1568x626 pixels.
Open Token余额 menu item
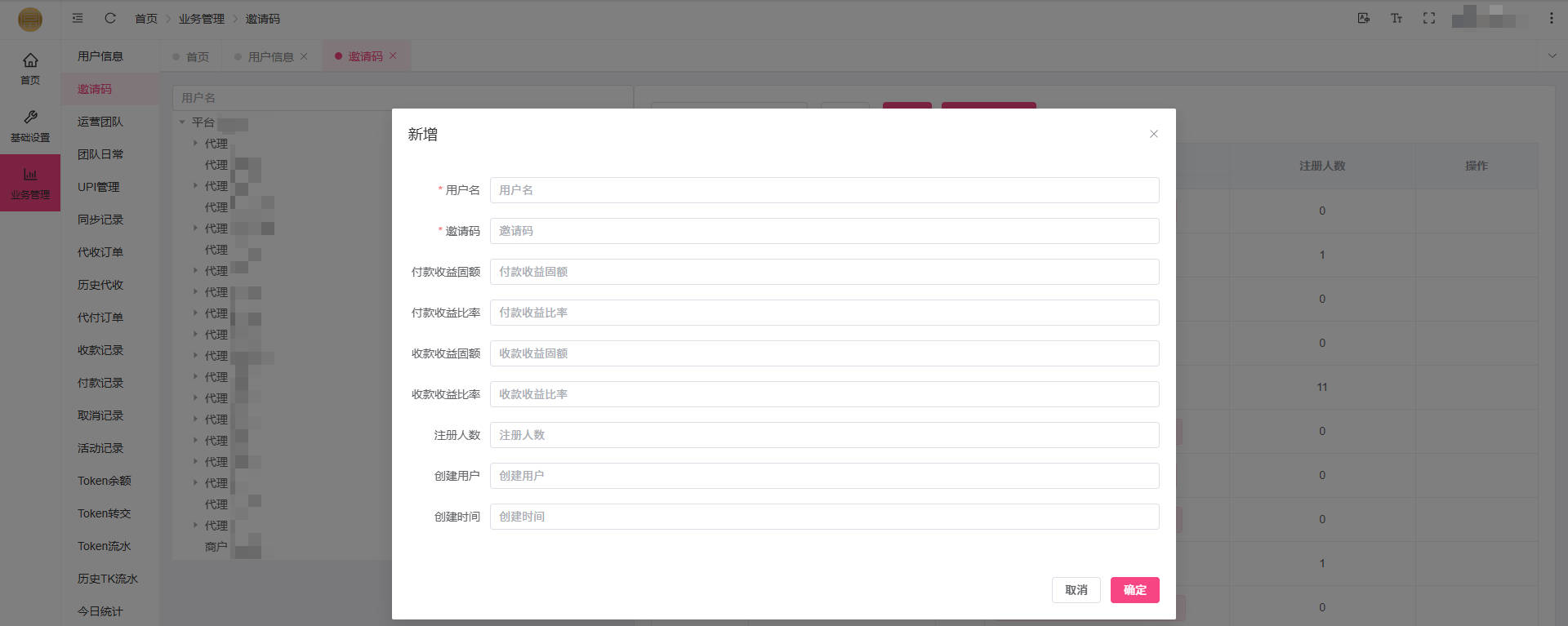click(x=104, y=481)
